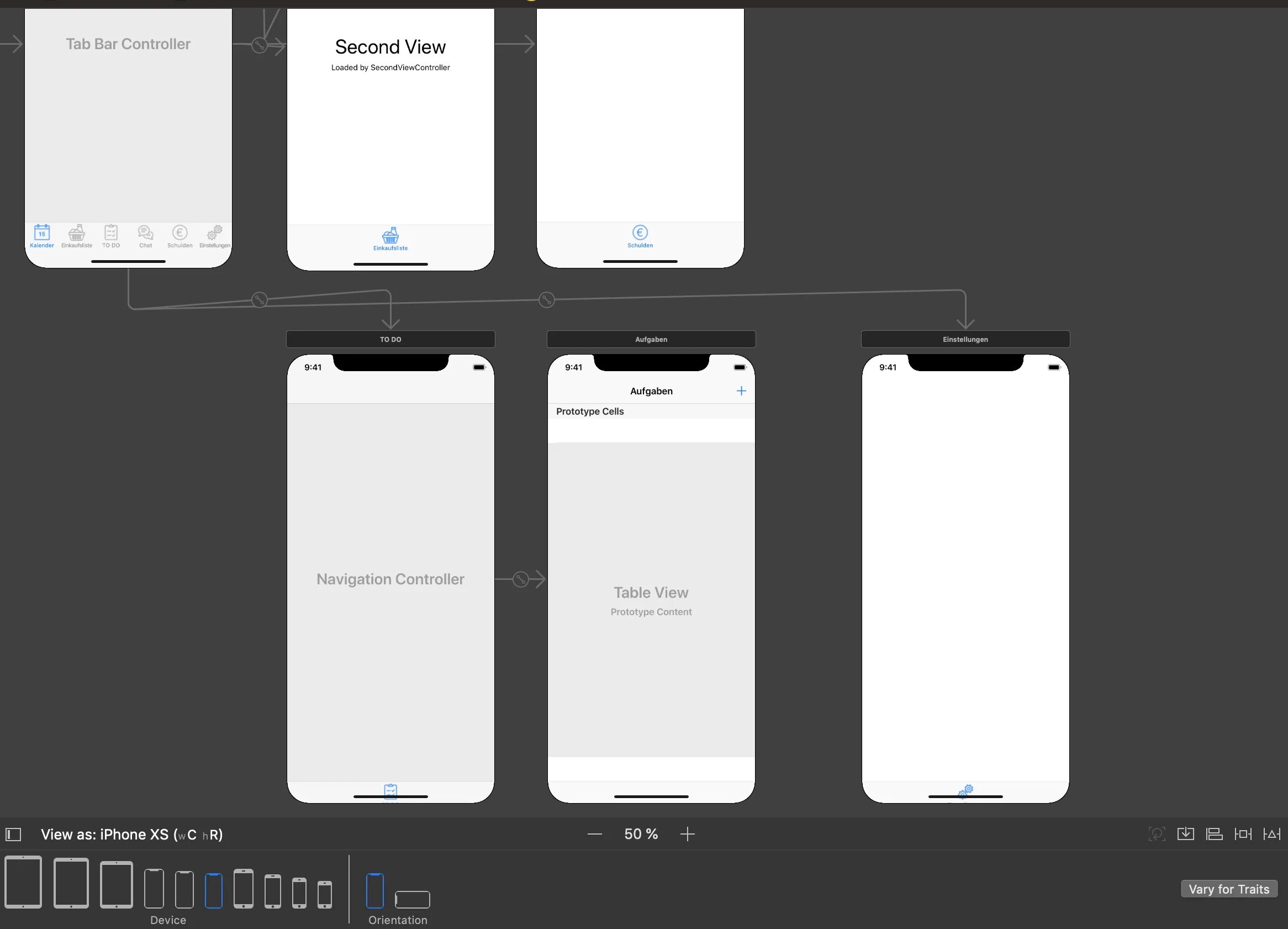Image resolution: width=1288 pixels, height=929 pixels.
Task: Click the plus icon in Aufgaben view
Action: click(740, 391)
